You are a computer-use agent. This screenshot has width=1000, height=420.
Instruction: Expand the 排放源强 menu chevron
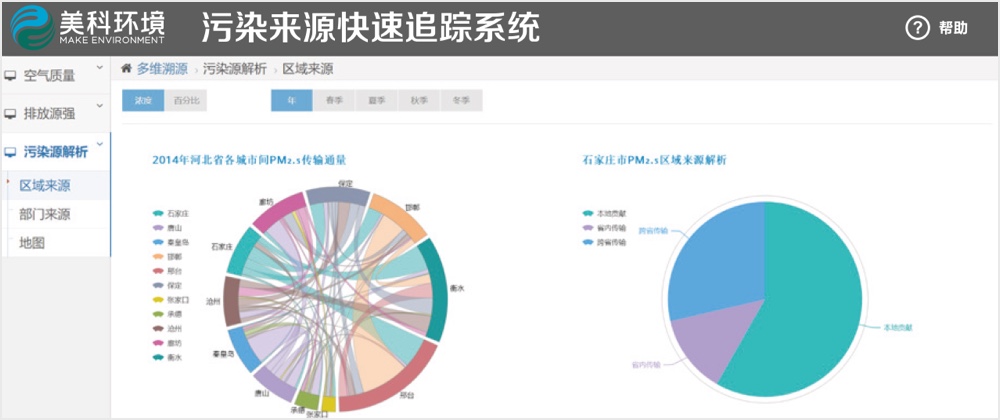(99, 108)
